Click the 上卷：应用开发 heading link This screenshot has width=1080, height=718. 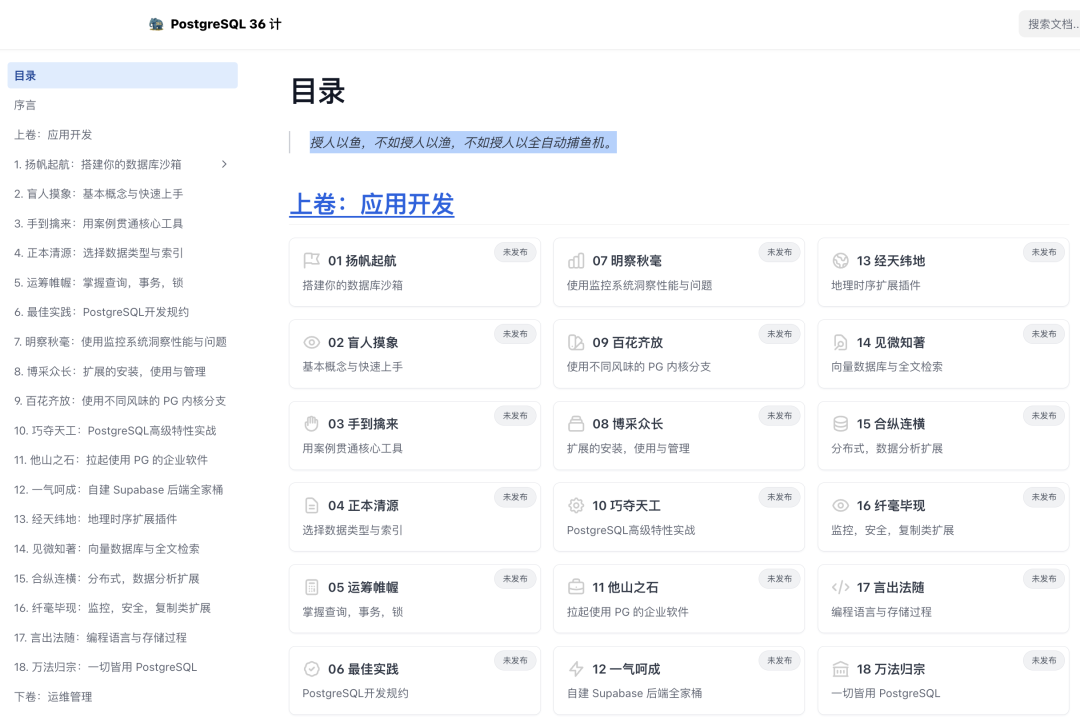pos(372,205)
